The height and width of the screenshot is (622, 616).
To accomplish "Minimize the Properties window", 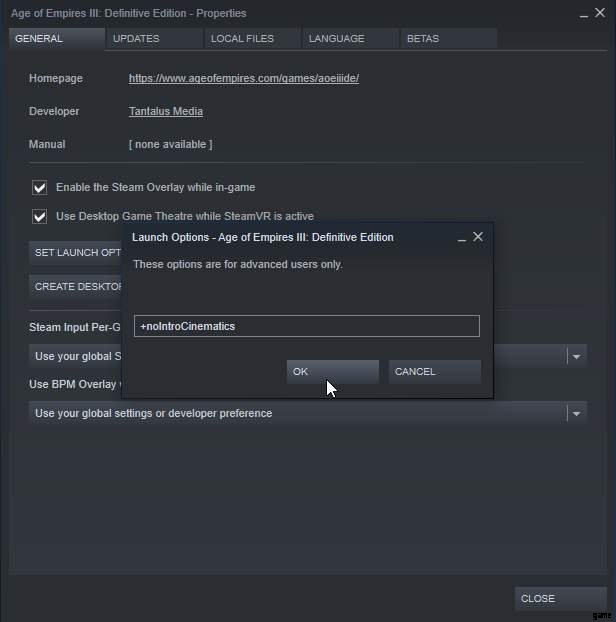I will coord(583,16).
